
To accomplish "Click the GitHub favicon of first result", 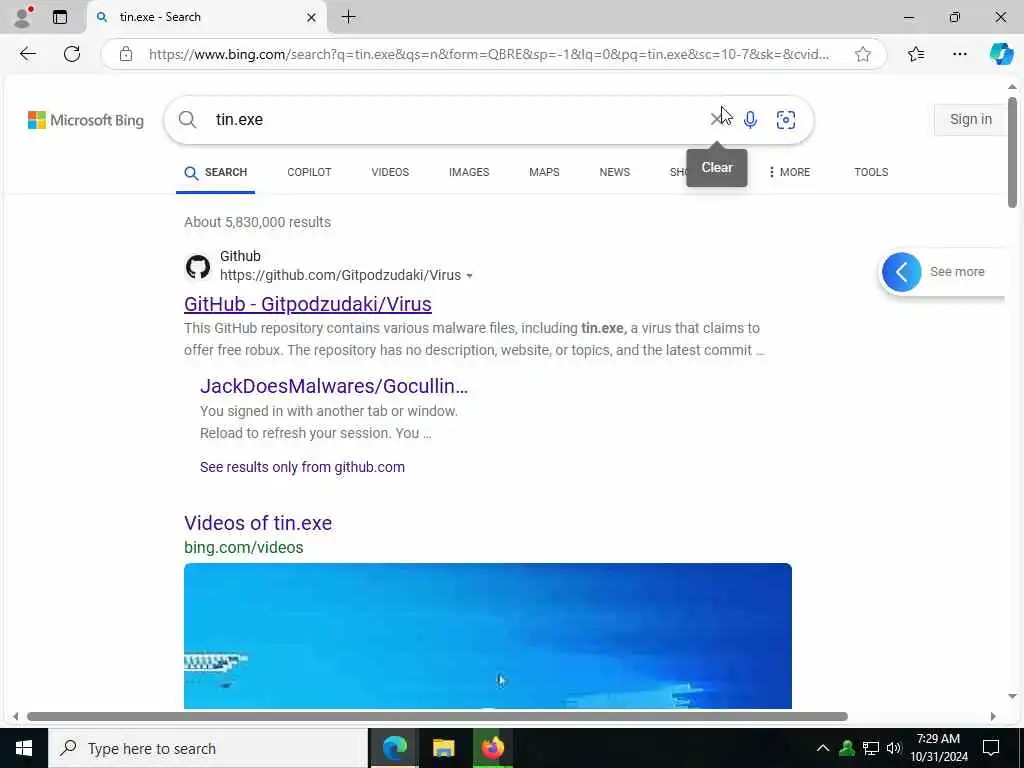I will click(198, 266).
